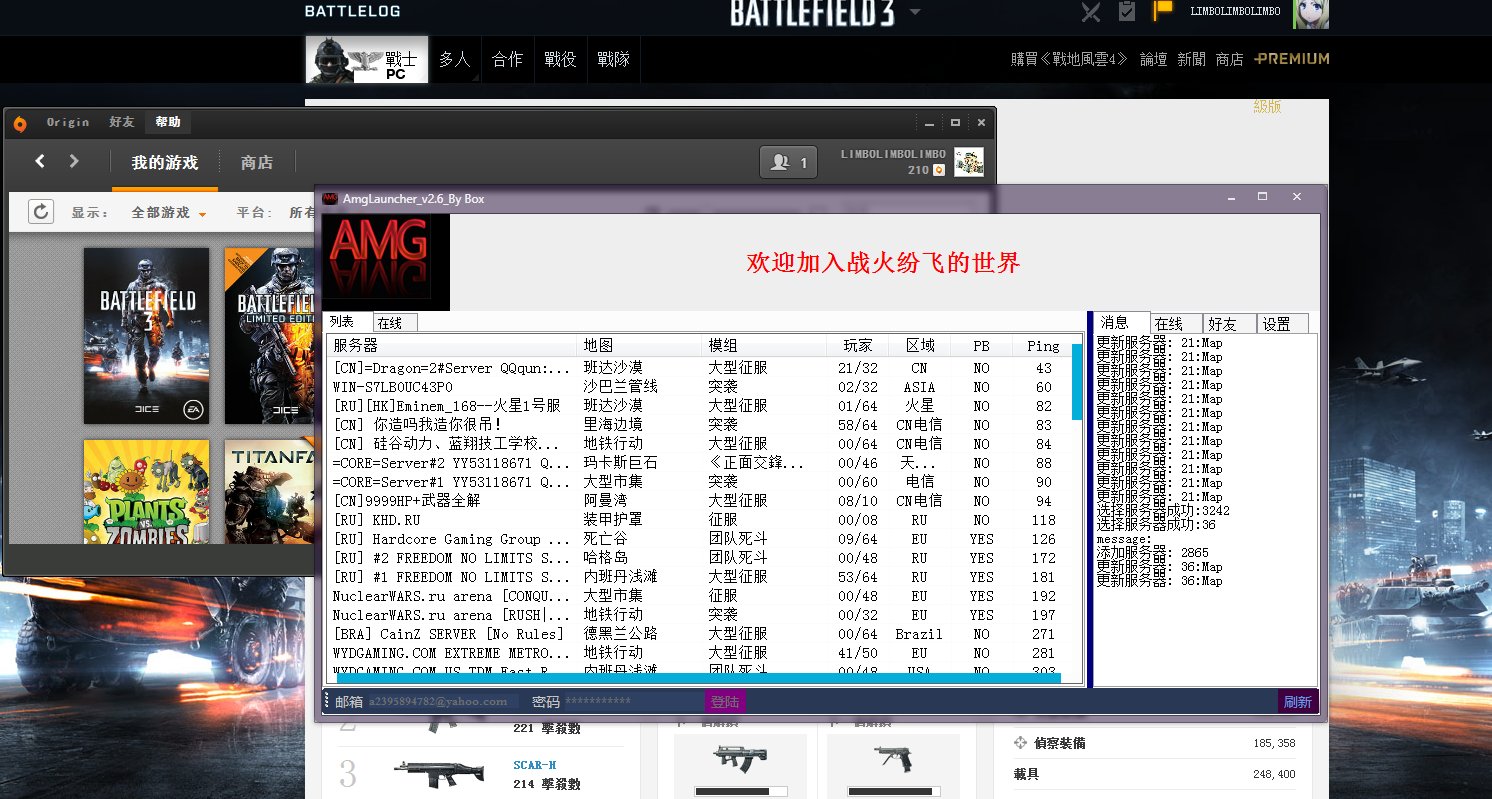
Task: Select the [RU] KHD.RU server row
Action: click(x=700, y=520)
